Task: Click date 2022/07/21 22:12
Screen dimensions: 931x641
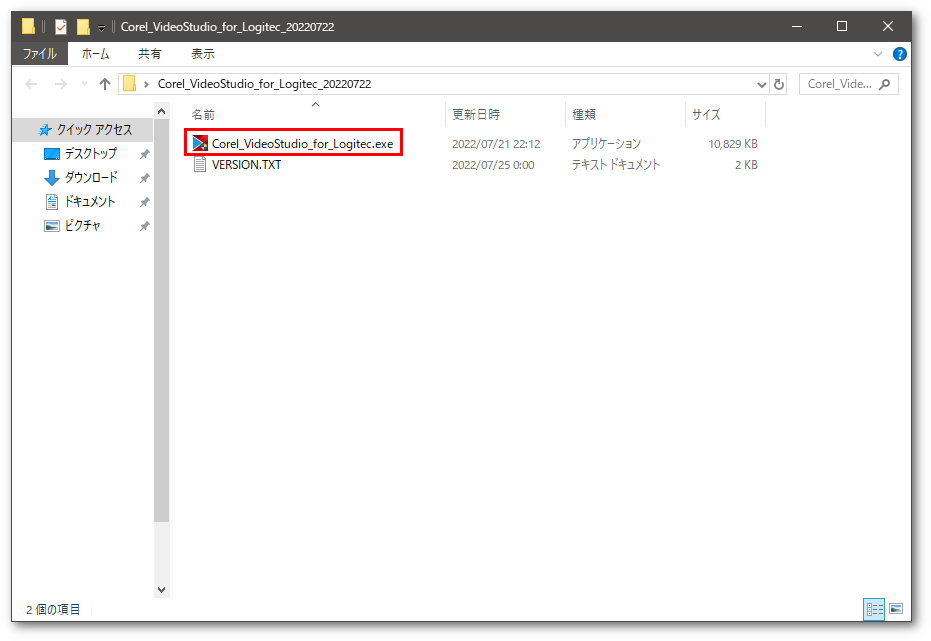Action: point(496,144)
